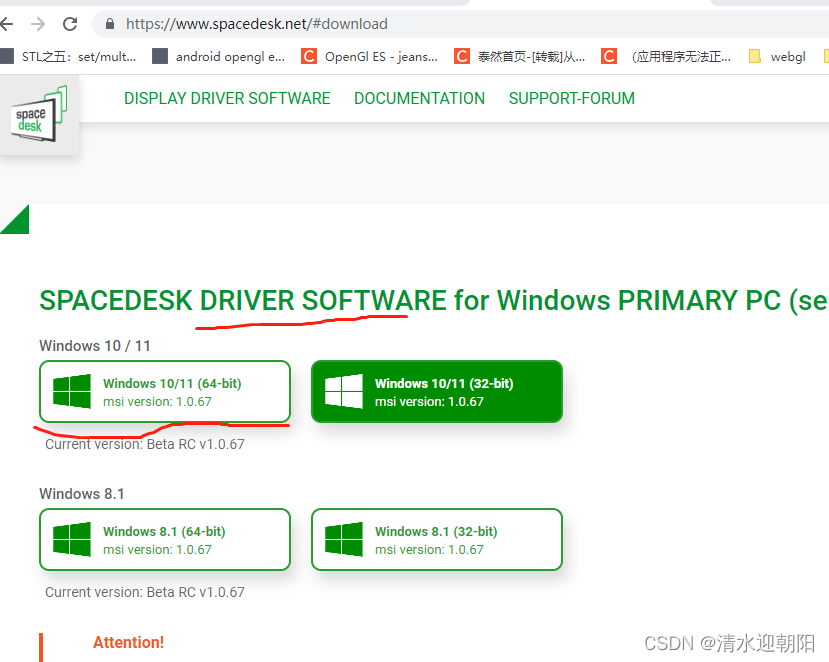829x662 pixels.
Task: Open the android opengl e... bookmark
Action: click(219, 57)
